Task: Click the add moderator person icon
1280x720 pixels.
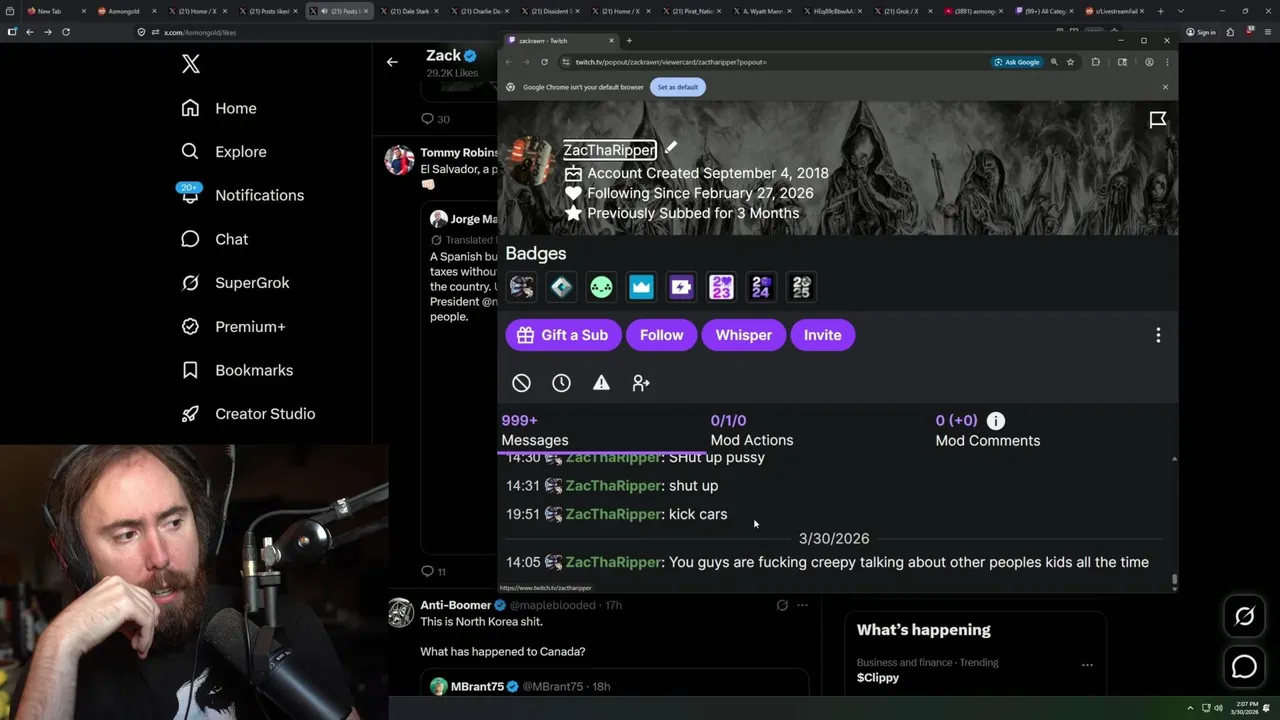Action: click(641, 383)
